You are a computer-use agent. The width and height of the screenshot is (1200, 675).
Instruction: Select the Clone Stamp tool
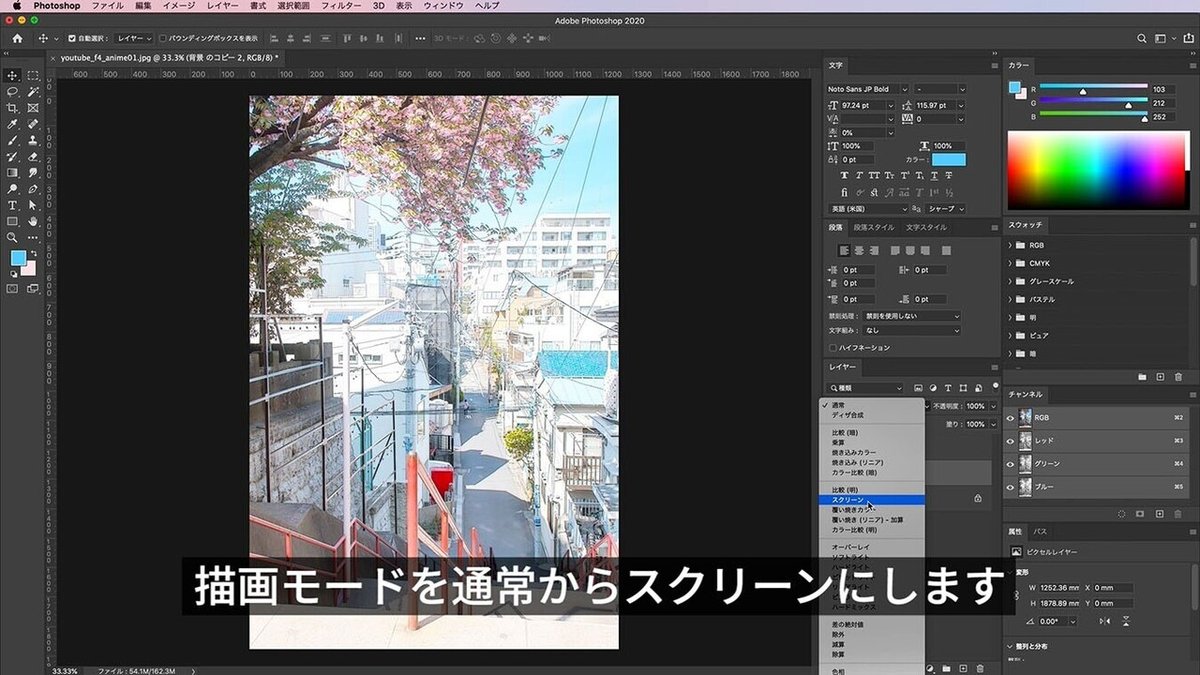pyautogui.click(x=33, y=140)
